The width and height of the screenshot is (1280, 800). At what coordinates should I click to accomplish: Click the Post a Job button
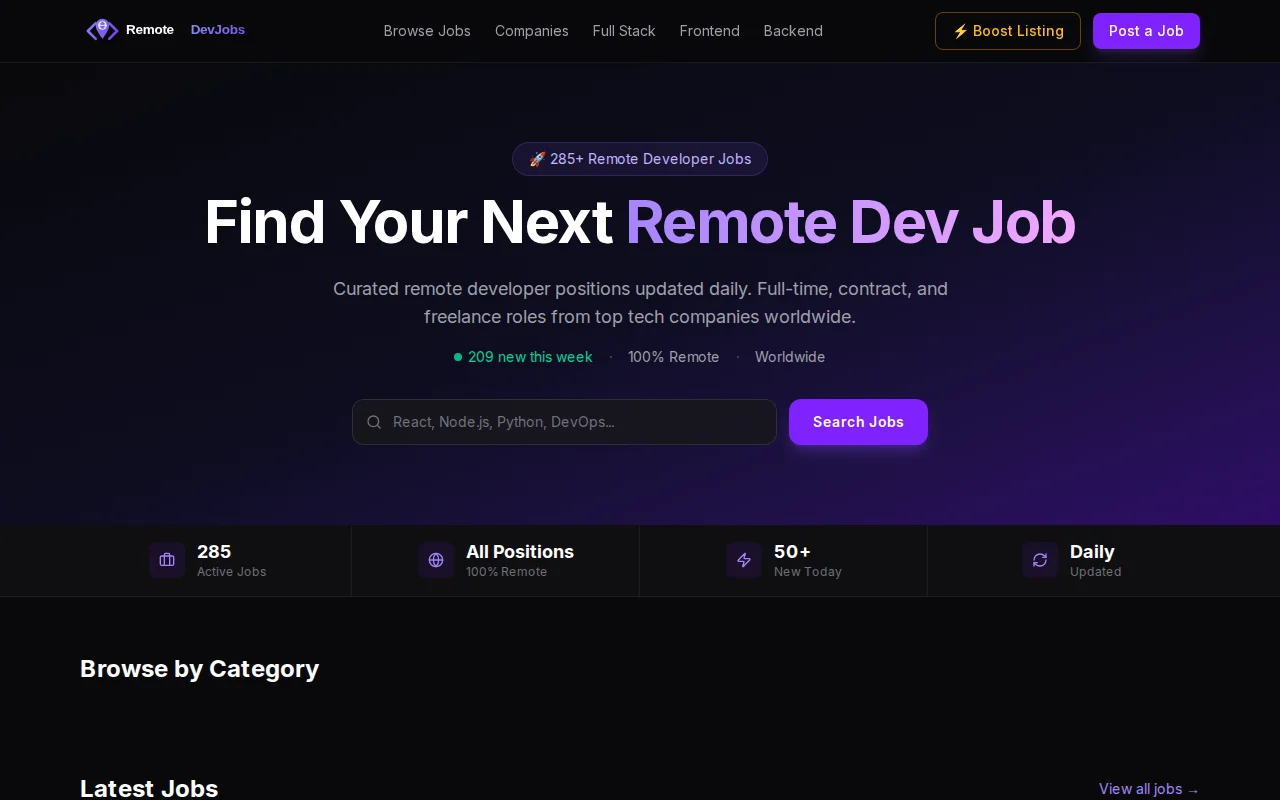coord(1146,31)
